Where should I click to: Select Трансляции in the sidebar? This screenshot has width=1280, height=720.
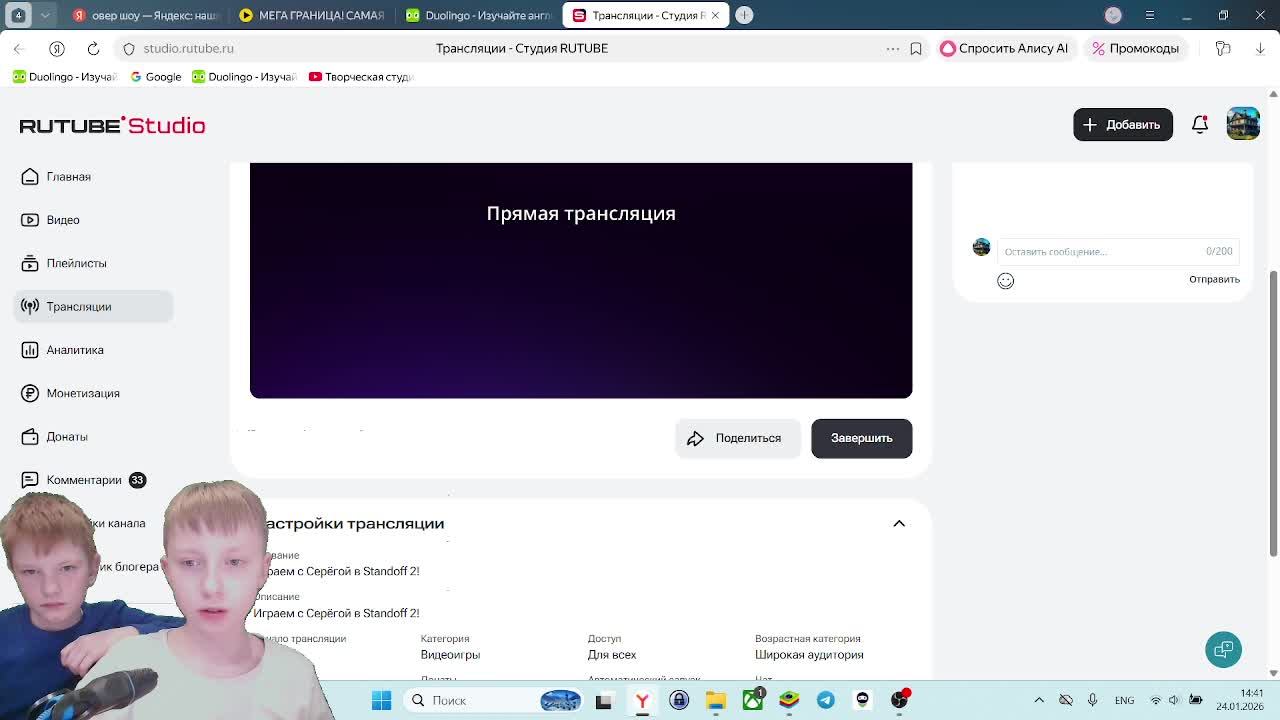(93, 306)
